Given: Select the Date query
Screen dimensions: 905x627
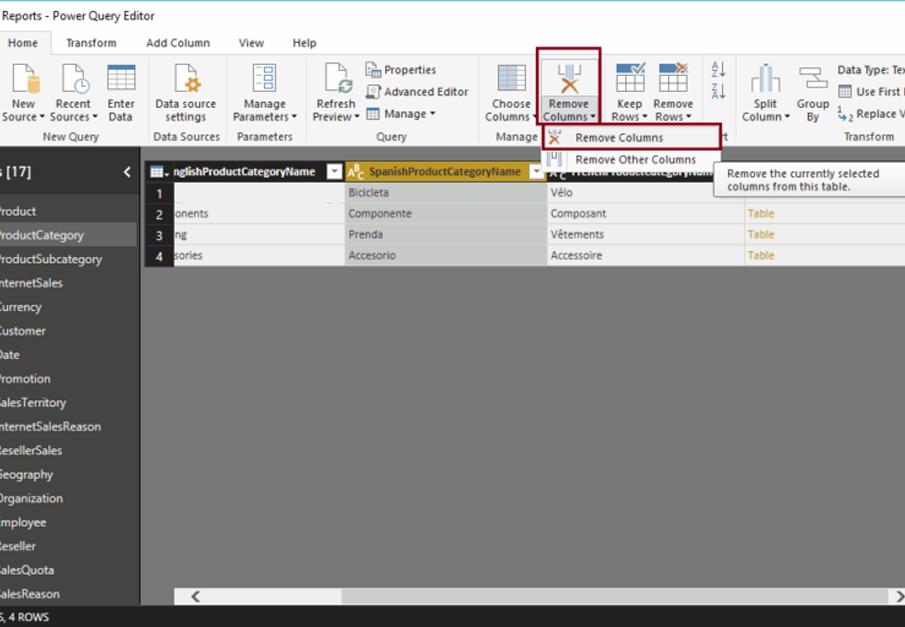Looking at the screenshot, I should tap(68, 354).
